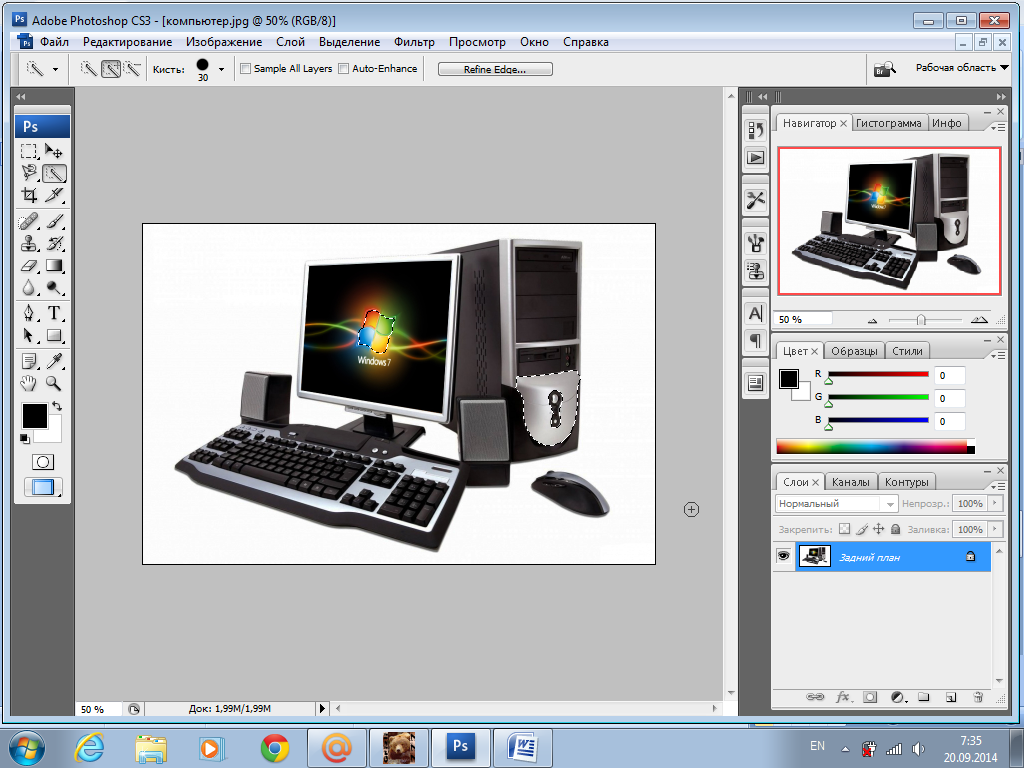Click the red R color slider

point(878,374)
